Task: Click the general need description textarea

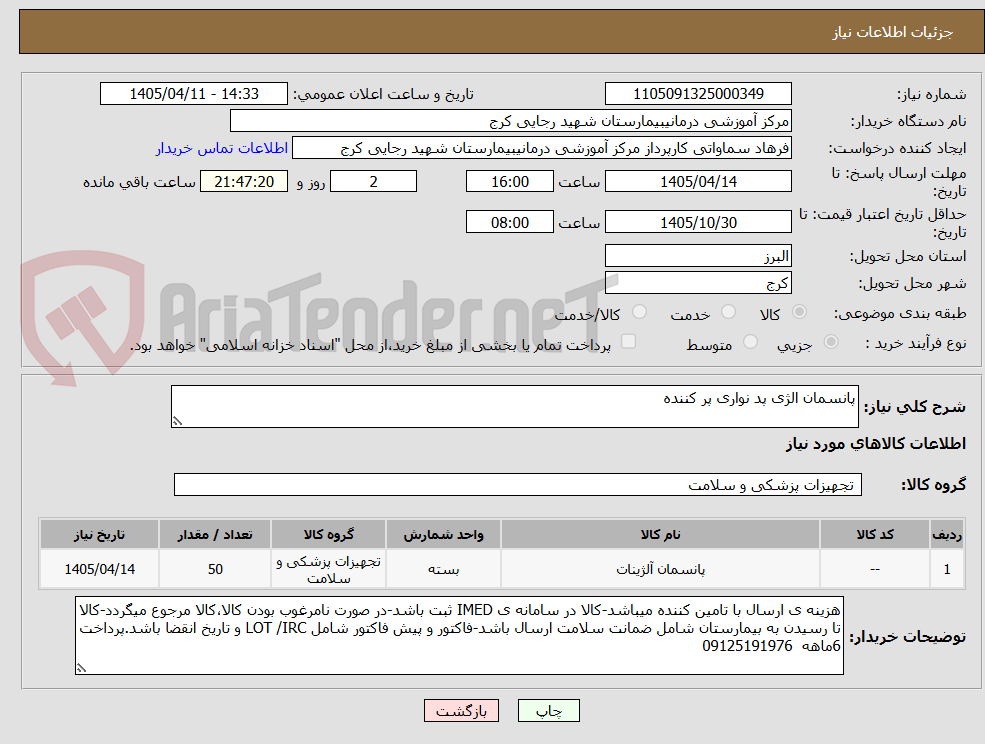Action: (514, 407)
